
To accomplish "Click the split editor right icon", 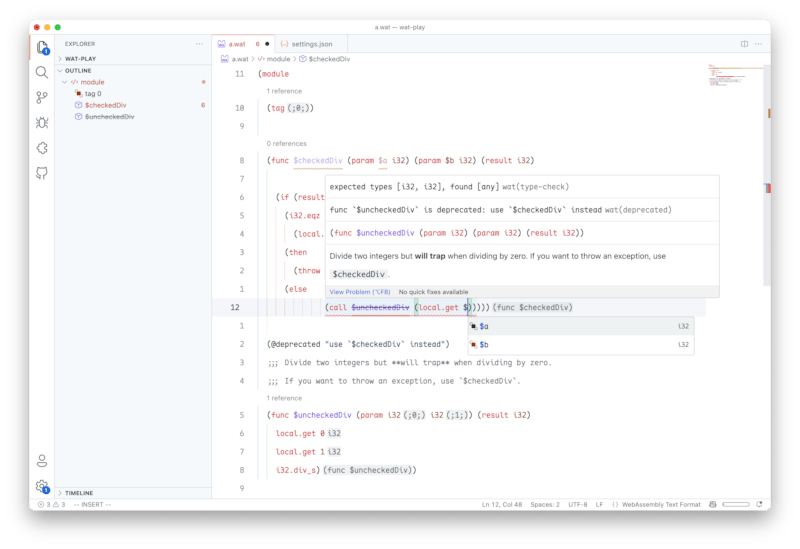I will point(744,44).
